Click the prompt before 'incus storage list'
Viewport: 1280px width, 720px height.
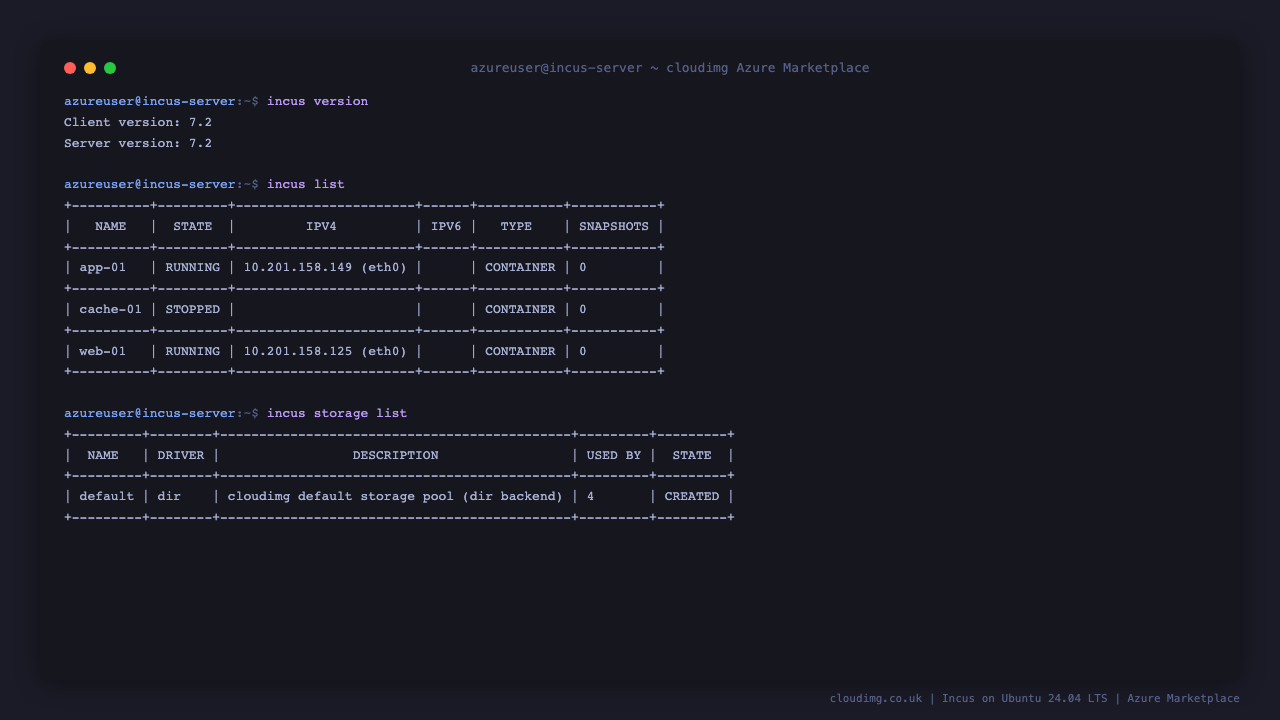(161, 413)
